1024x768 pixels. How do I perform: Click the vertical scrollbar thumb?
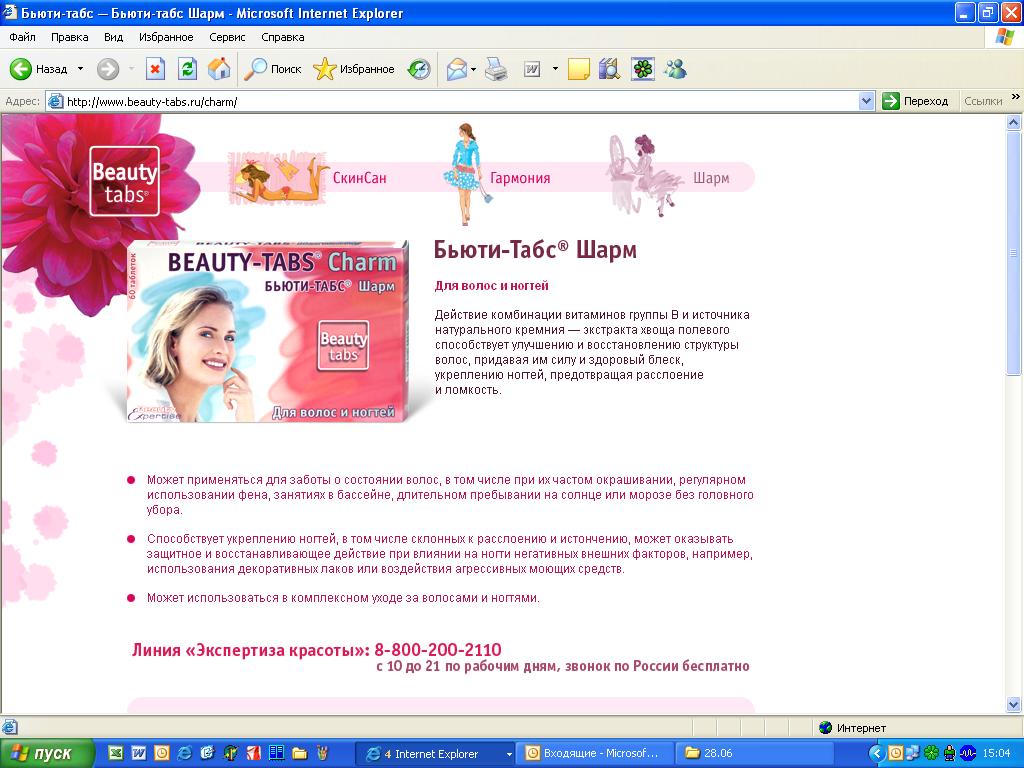pyautogui.click(x=1014, y=253)
